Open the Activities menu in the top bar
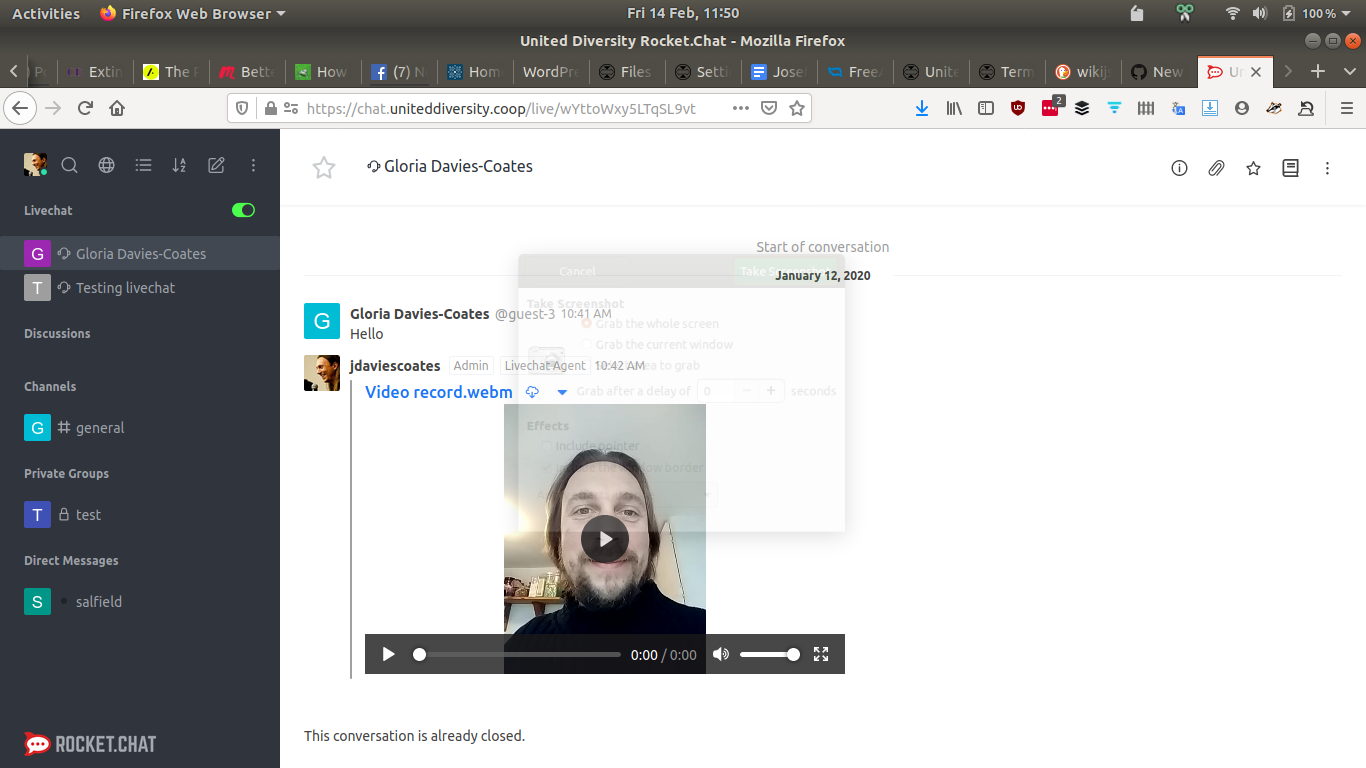 coord(45,13)
